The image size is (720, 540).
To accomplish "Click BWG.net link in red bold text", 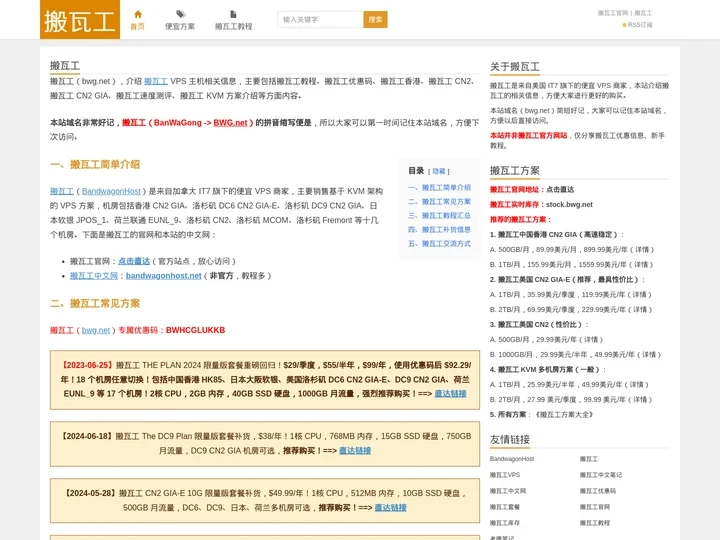I will pyautogui.click(x=230, y=123).
